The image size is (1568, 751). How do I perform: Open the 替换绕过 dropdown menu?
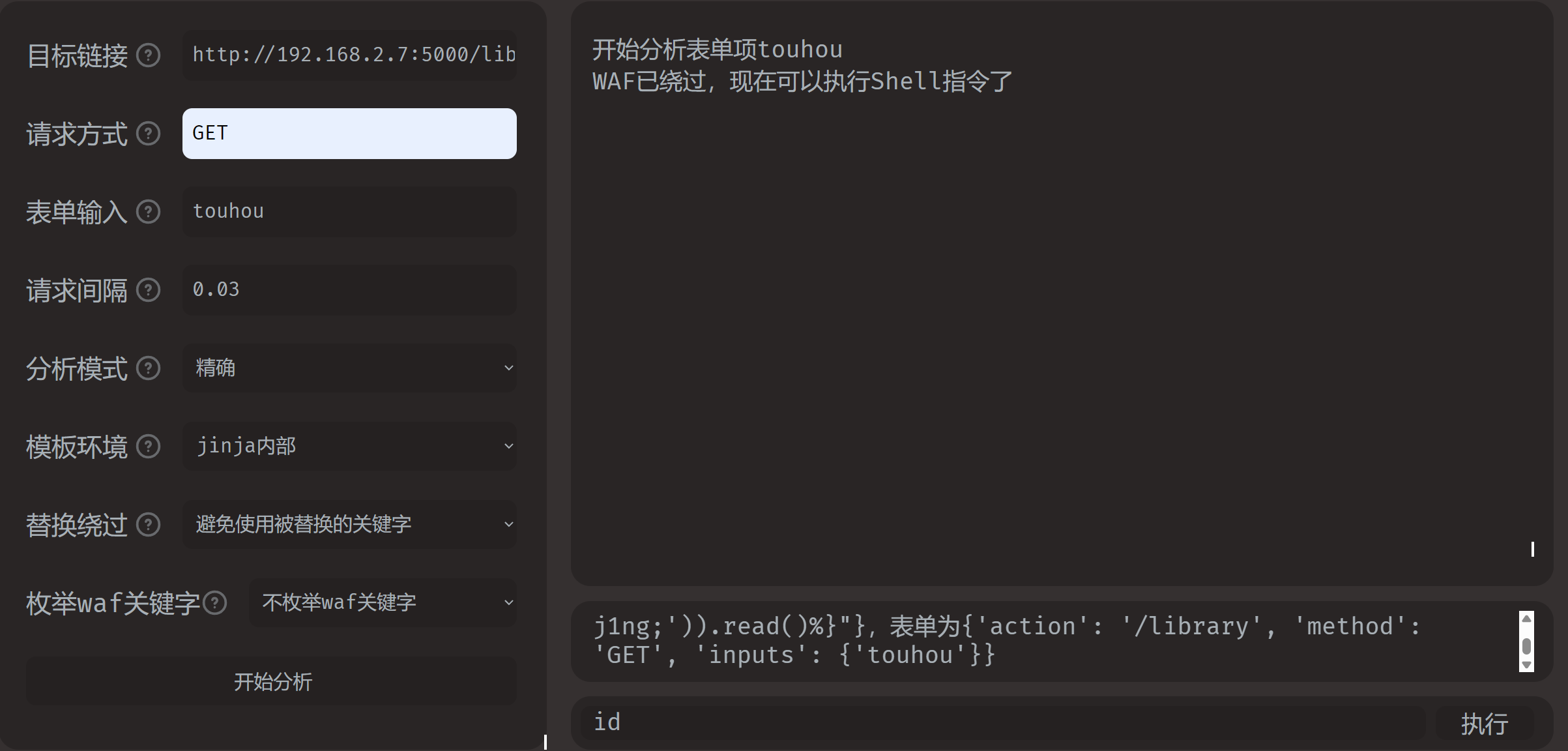[x=349, y=525]
